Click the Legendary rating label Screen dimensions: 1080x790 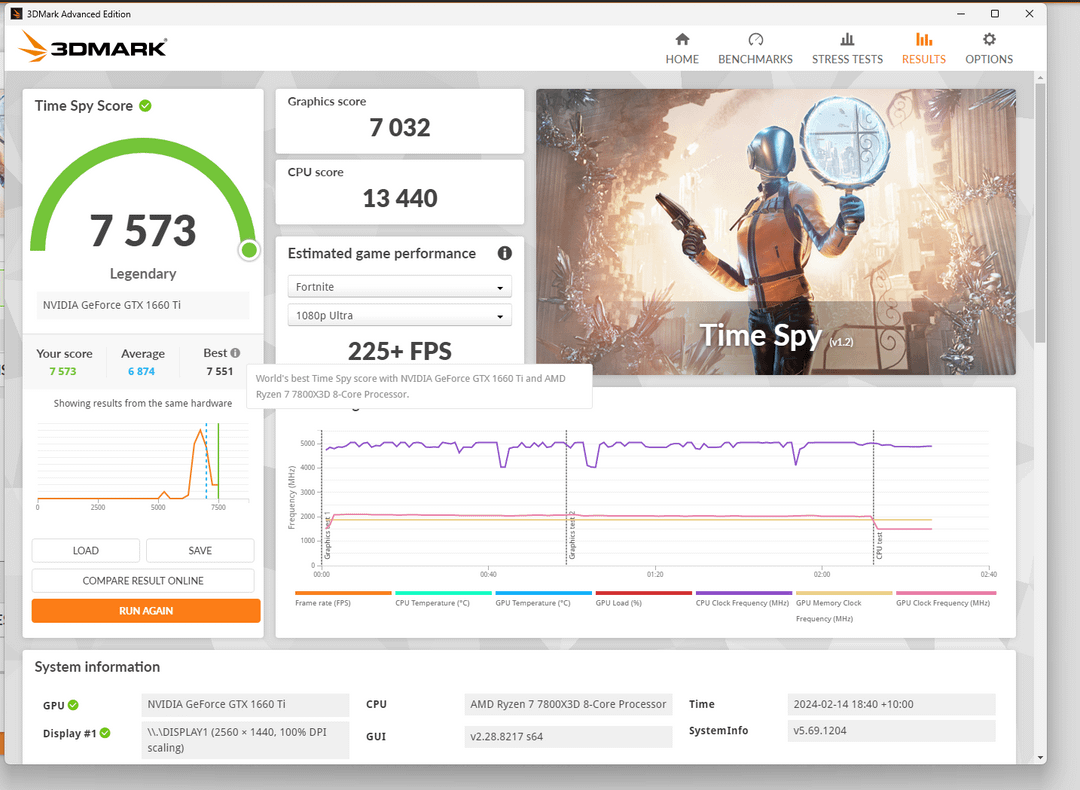[x=143, y=273]
